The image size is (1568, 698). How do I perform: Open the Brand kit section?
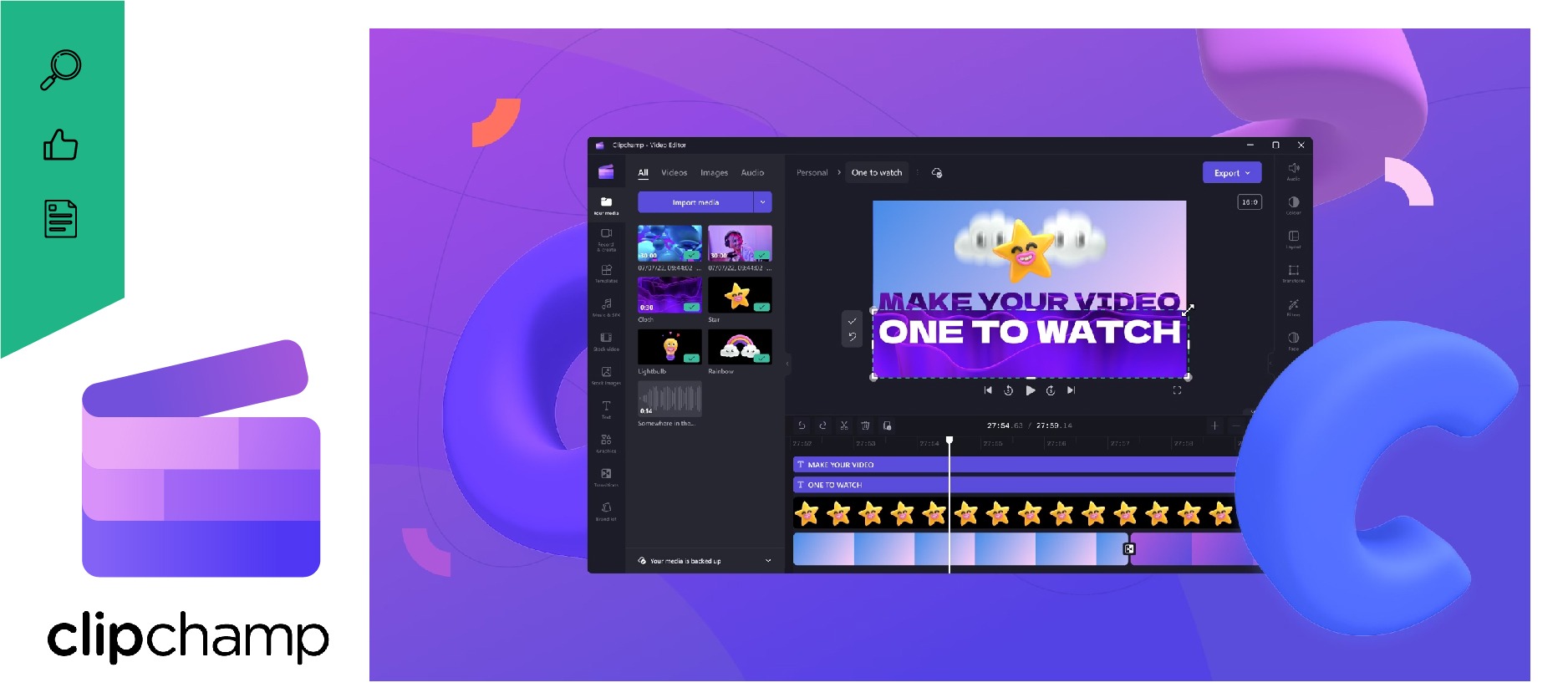[x=606, y=511]
